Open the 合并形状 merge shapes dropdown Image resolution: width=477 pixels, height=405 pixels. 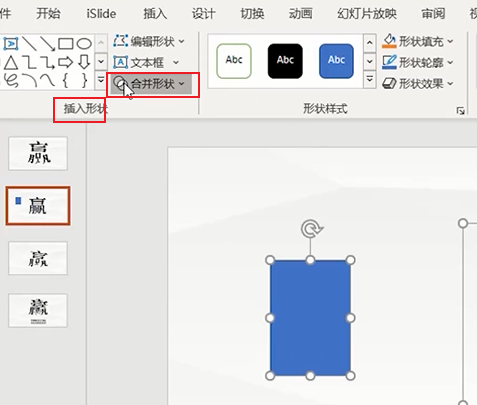point(151,84)
